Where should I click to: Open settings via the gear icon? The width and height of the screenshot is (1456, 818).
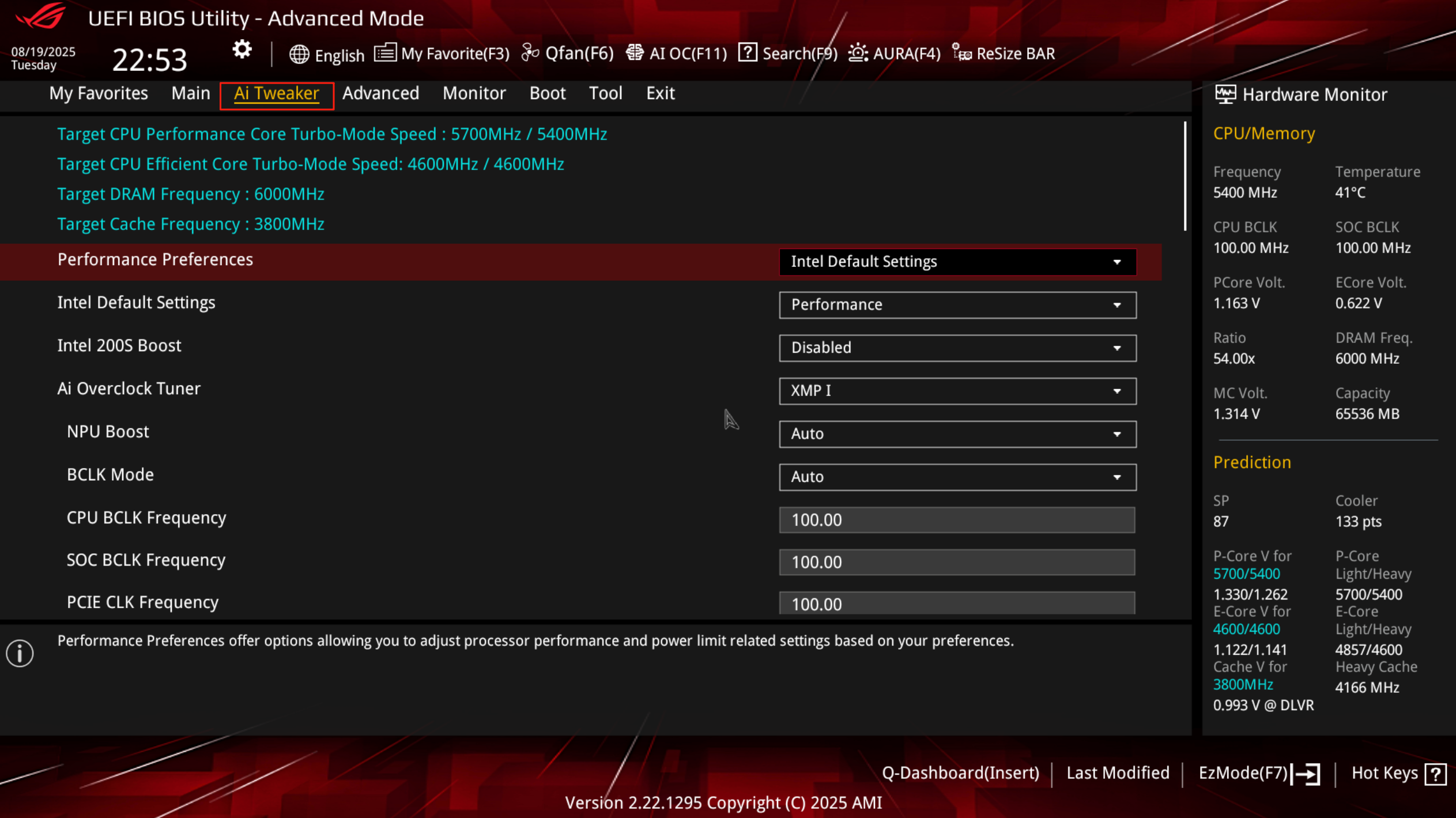coord(242,50)
